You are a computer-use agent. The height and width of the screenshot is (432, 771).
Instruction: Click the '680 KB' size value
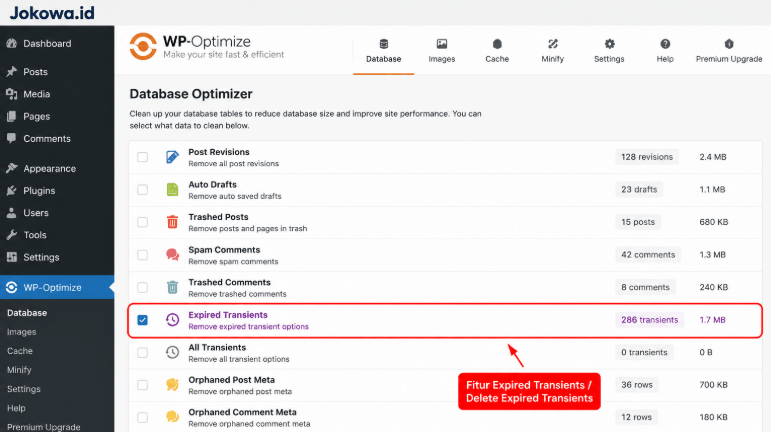coord(713,222)
